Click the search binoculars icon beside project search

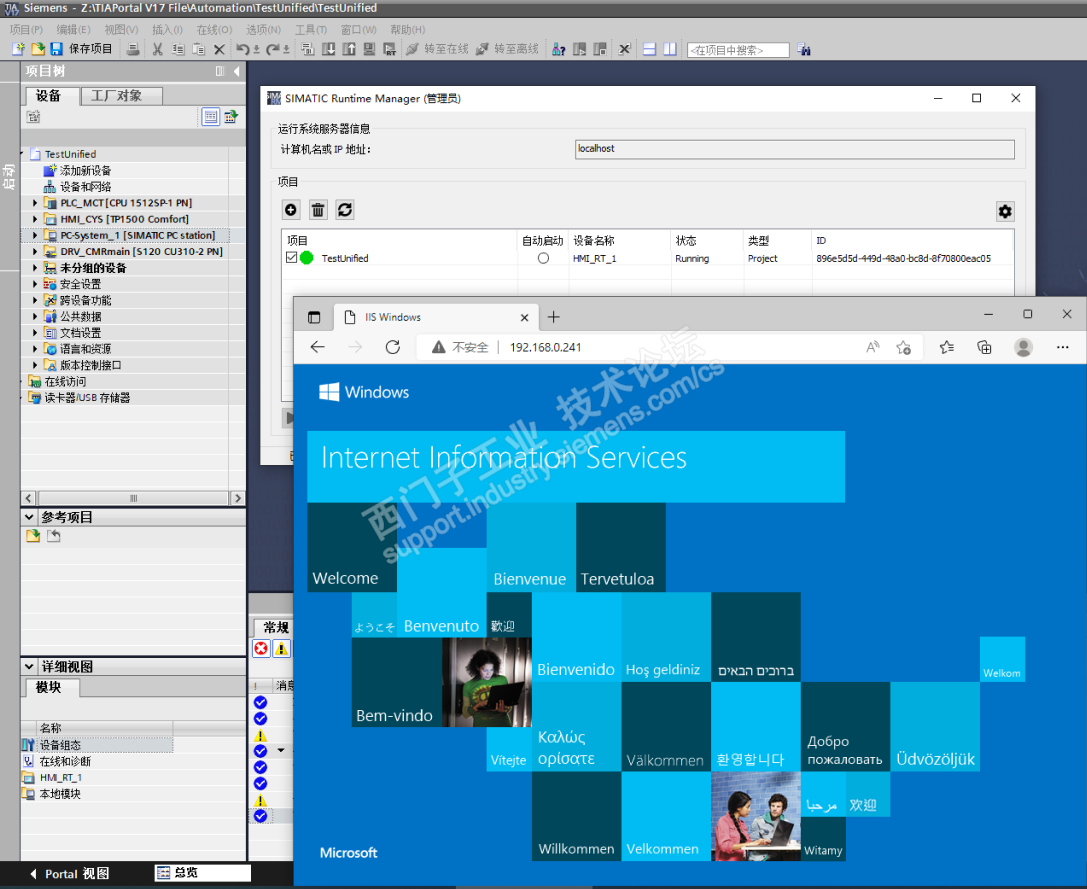804,49
